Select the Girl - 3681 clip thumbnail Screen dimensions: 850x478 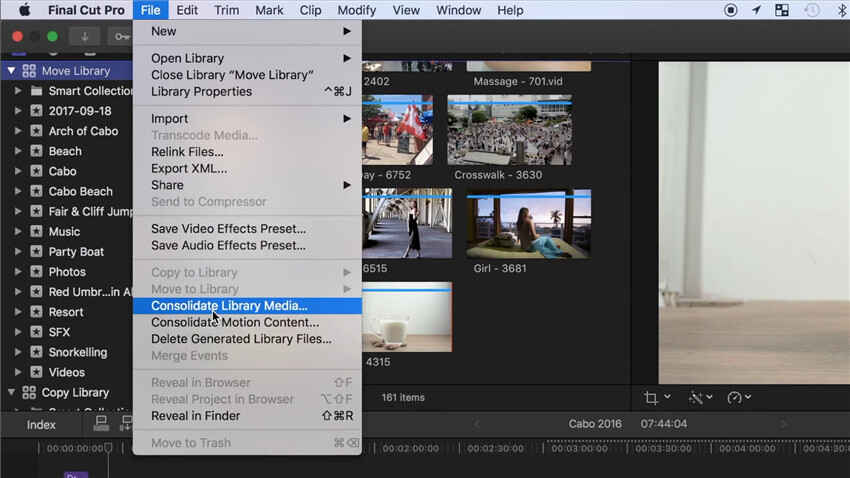pyautogui.click(x=529, y=224)
